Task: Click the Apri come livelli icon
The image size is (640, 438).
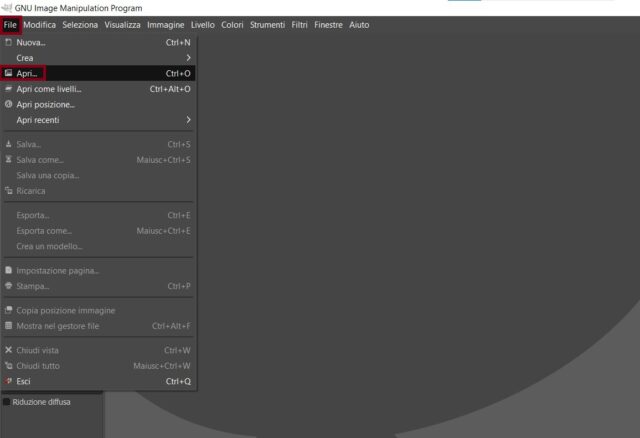Action: (9, 89)
